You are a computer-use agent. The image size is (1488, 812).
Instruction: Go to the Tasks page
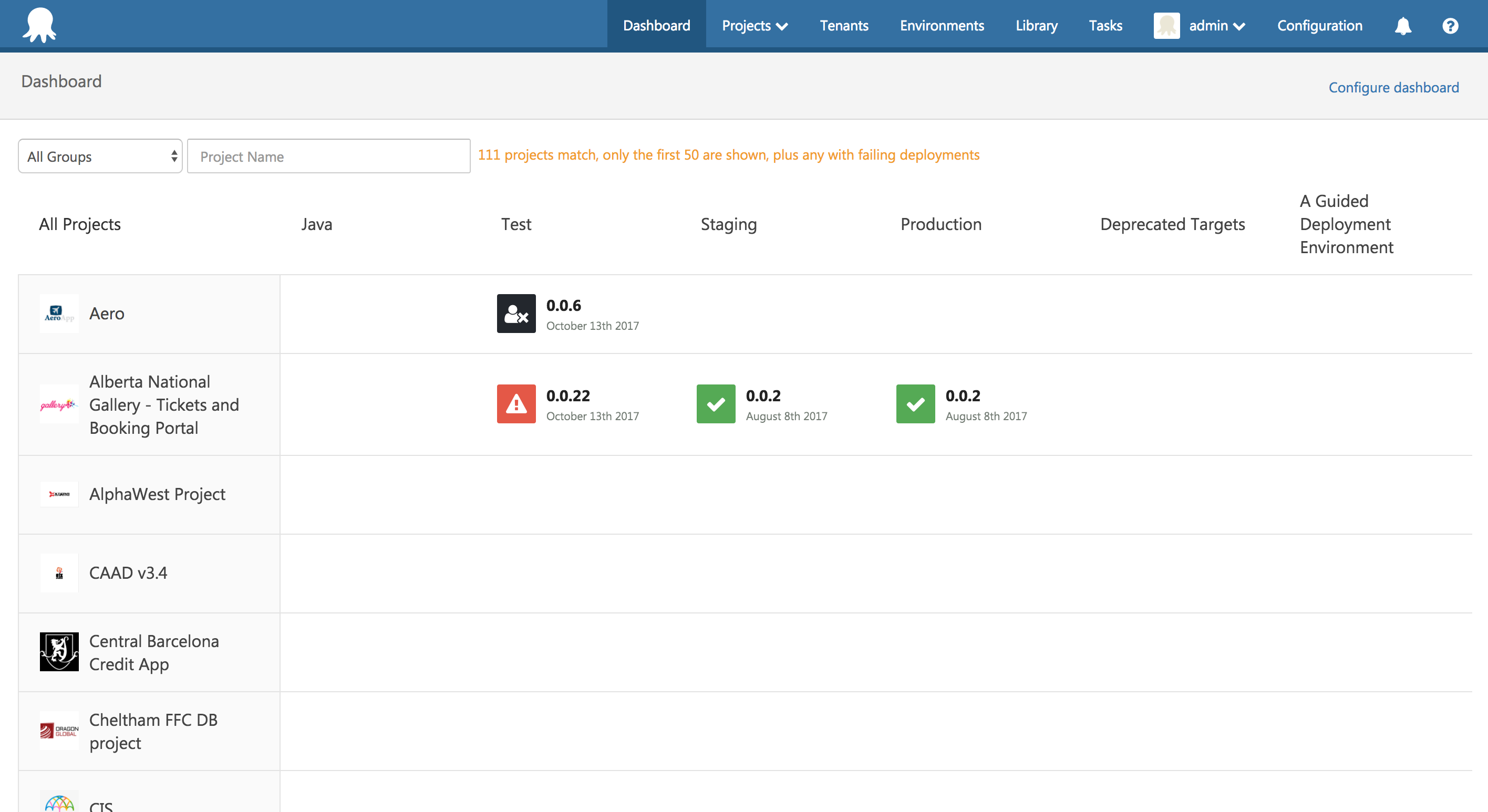coord(1105,25)
